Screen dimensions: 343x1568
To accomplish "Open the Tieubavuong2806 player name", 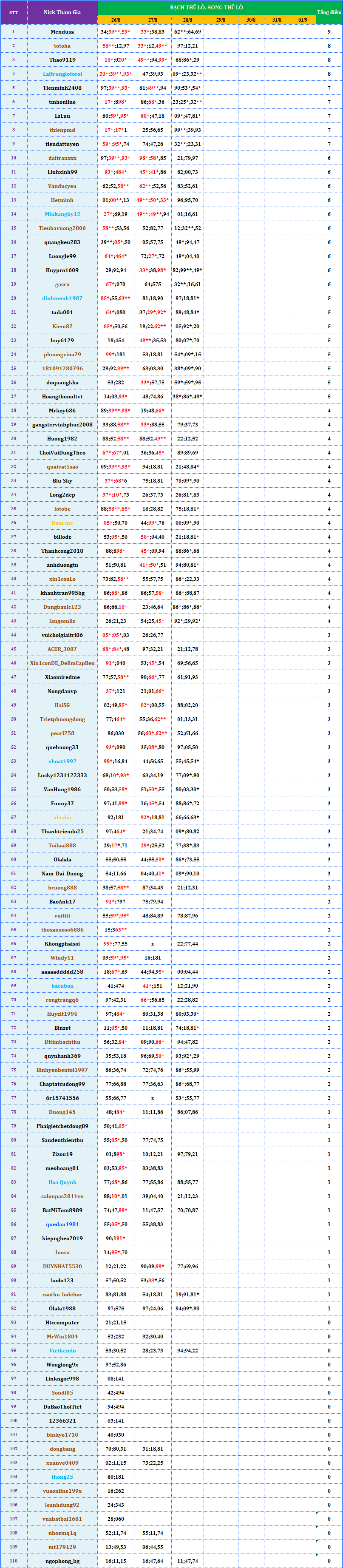I will pyautogui.click(x=62, y=228).
